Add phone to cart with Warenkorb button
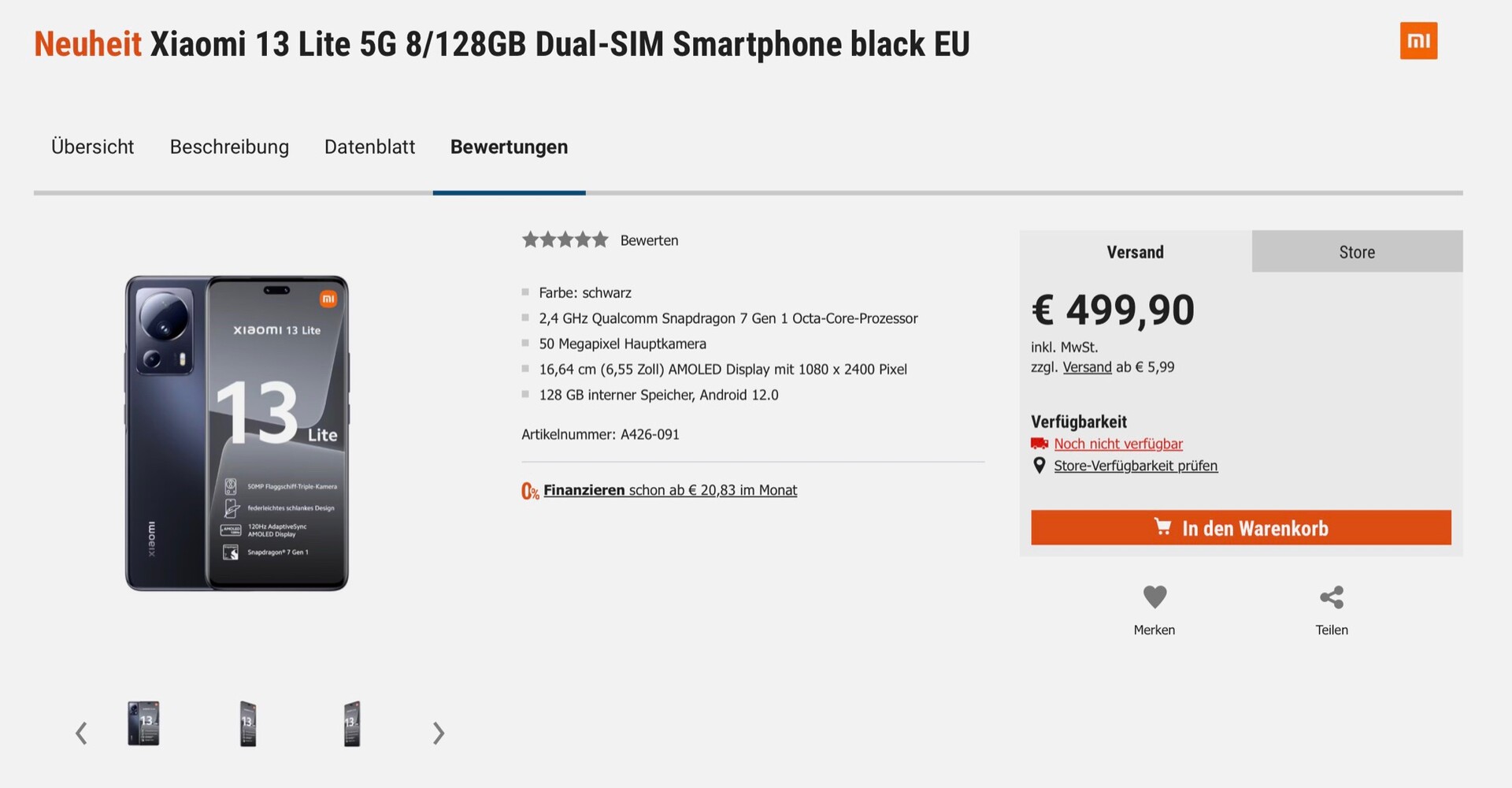The image size is (1512, 788). click(1240, 528)
